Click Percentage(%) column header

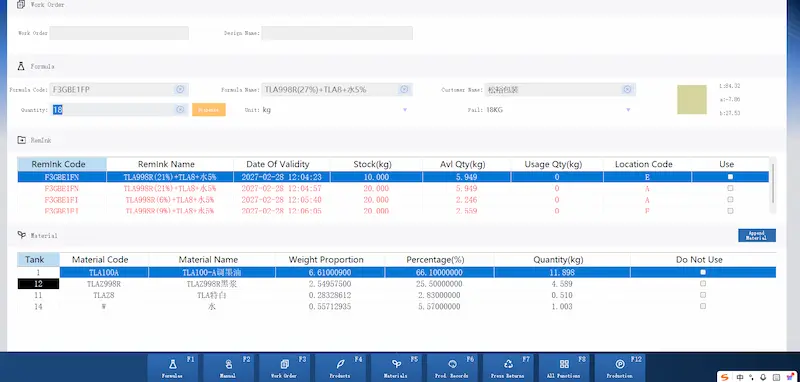(439, 260)
